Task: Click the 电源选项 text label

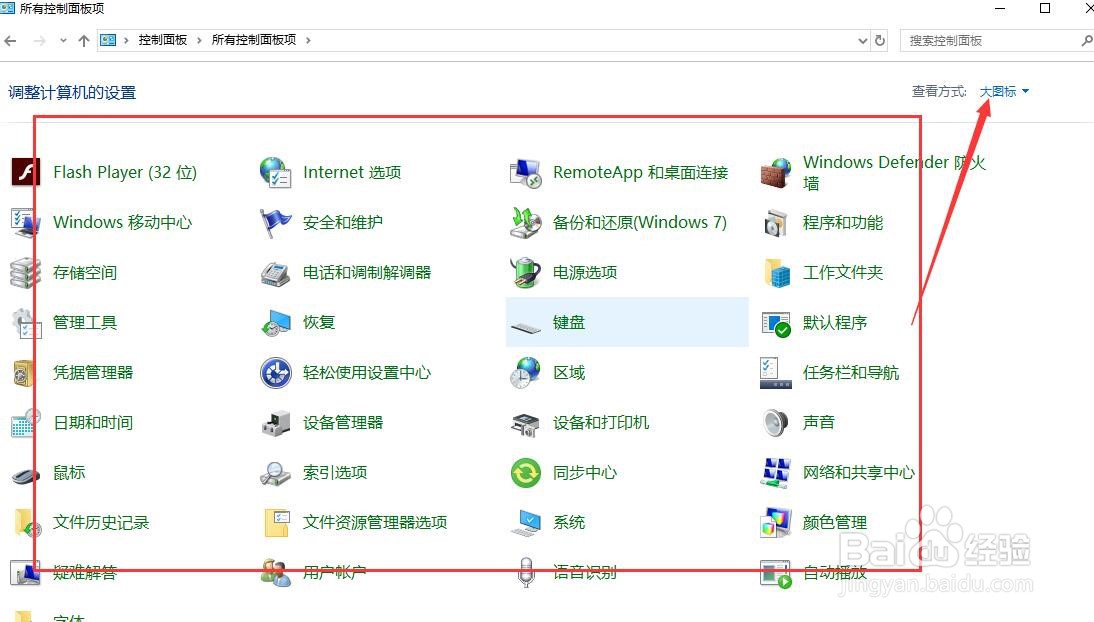Action: [585, 272]
